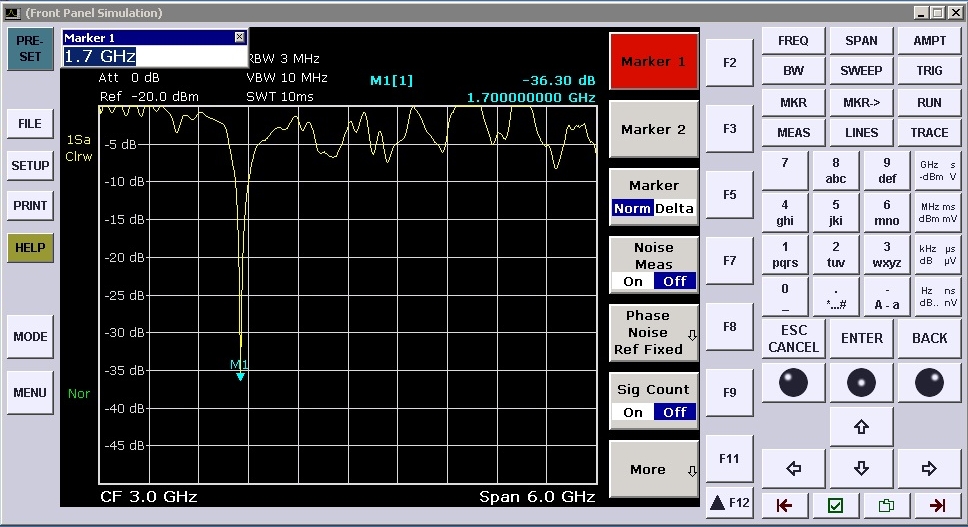
Task: Click the FILE button
Action: pos(30,123)
